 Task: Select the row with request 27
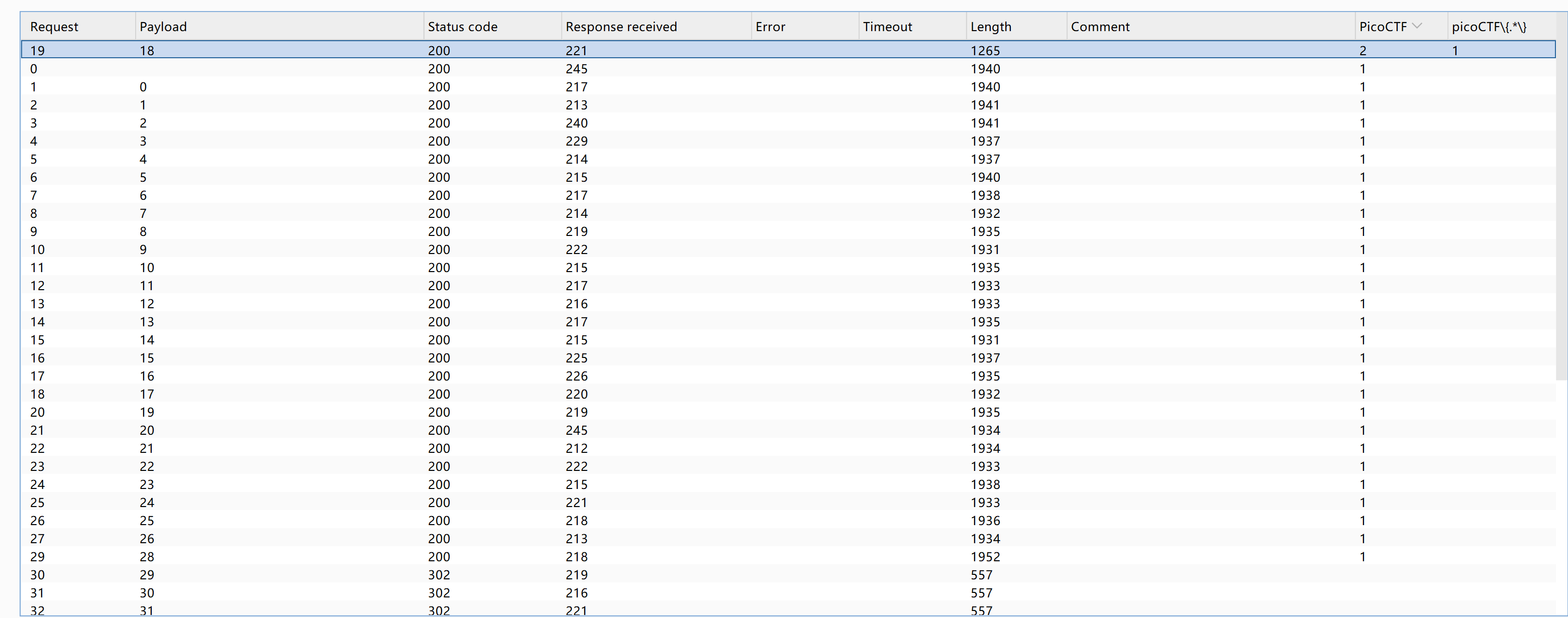click(788, 538)
